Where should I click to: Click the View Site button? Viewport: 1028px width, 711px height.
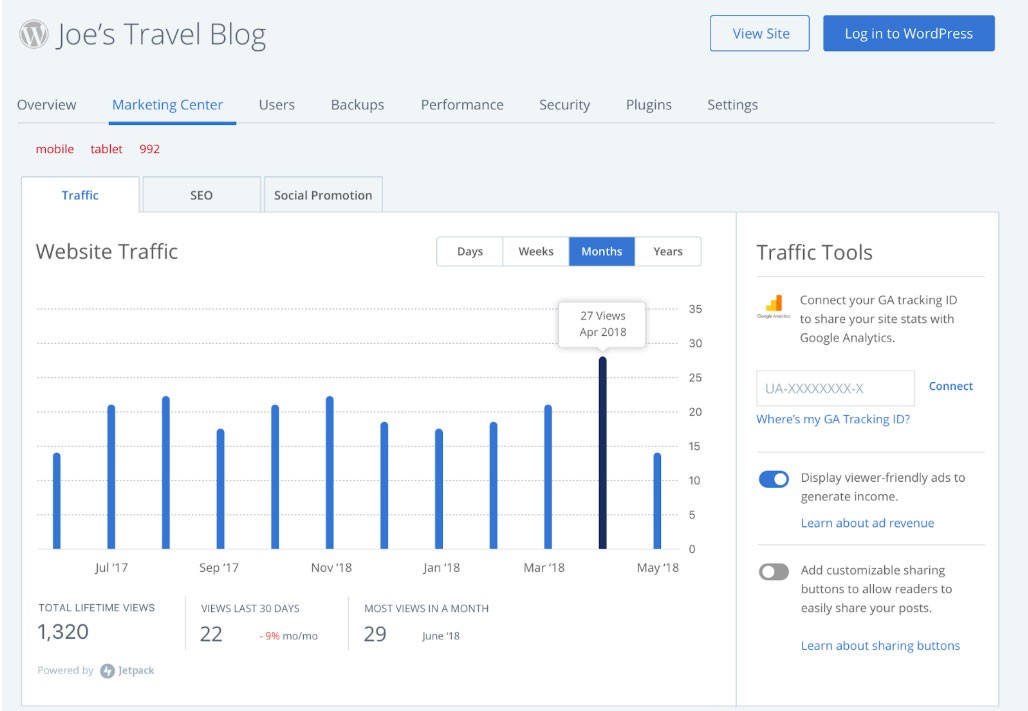(760, 33)
